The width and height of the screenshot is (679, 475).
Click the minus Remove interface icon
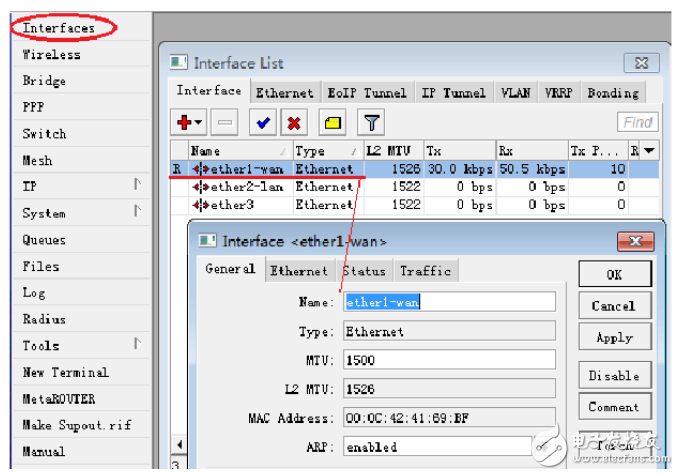coord(226,123)
